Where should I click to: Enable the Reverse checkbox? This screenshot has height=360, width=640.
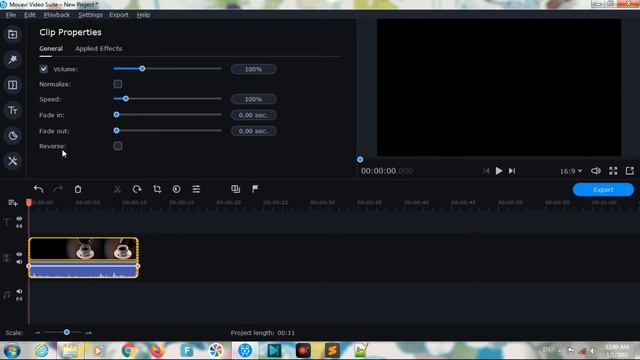pos(118,146)
